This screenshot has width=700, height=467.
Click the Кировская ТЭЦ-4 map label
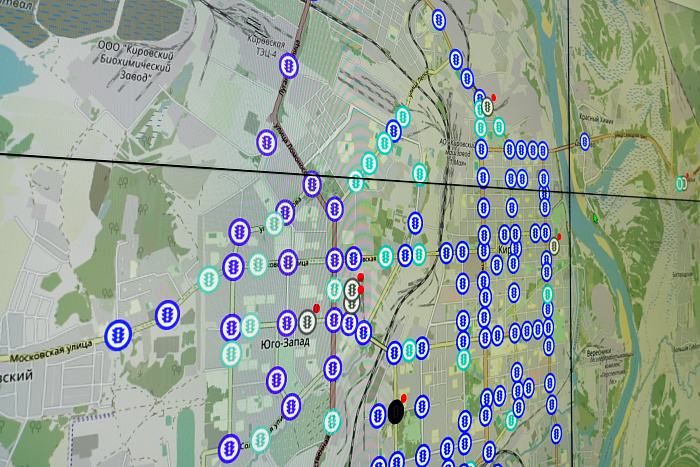click(x=267, y=46)
